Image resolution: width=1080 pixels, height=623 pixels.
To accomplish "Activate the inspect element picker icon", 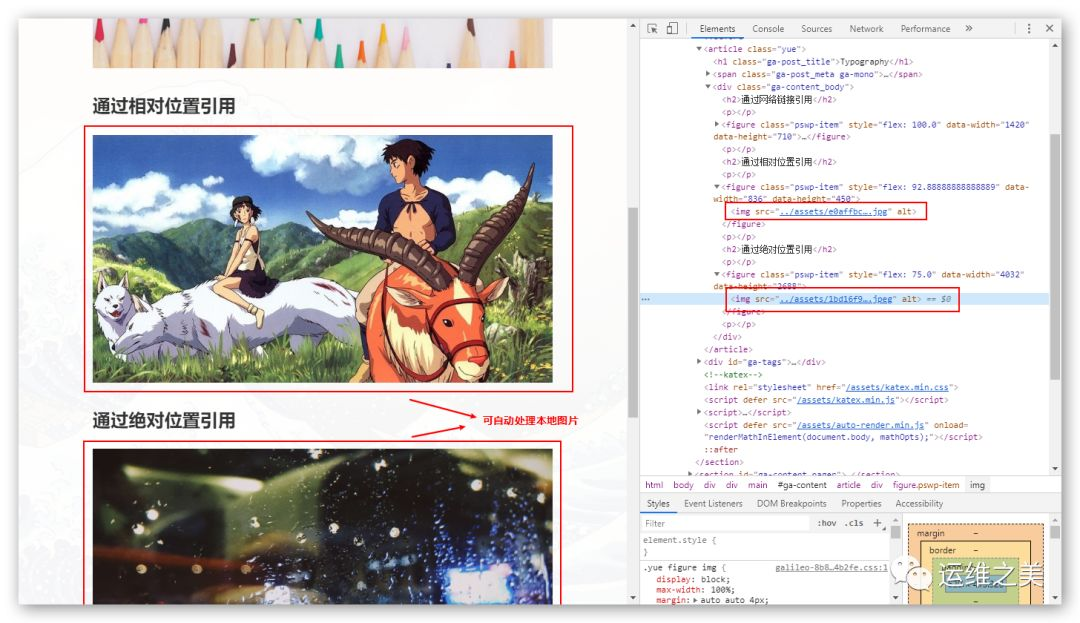I will (652, 28).
